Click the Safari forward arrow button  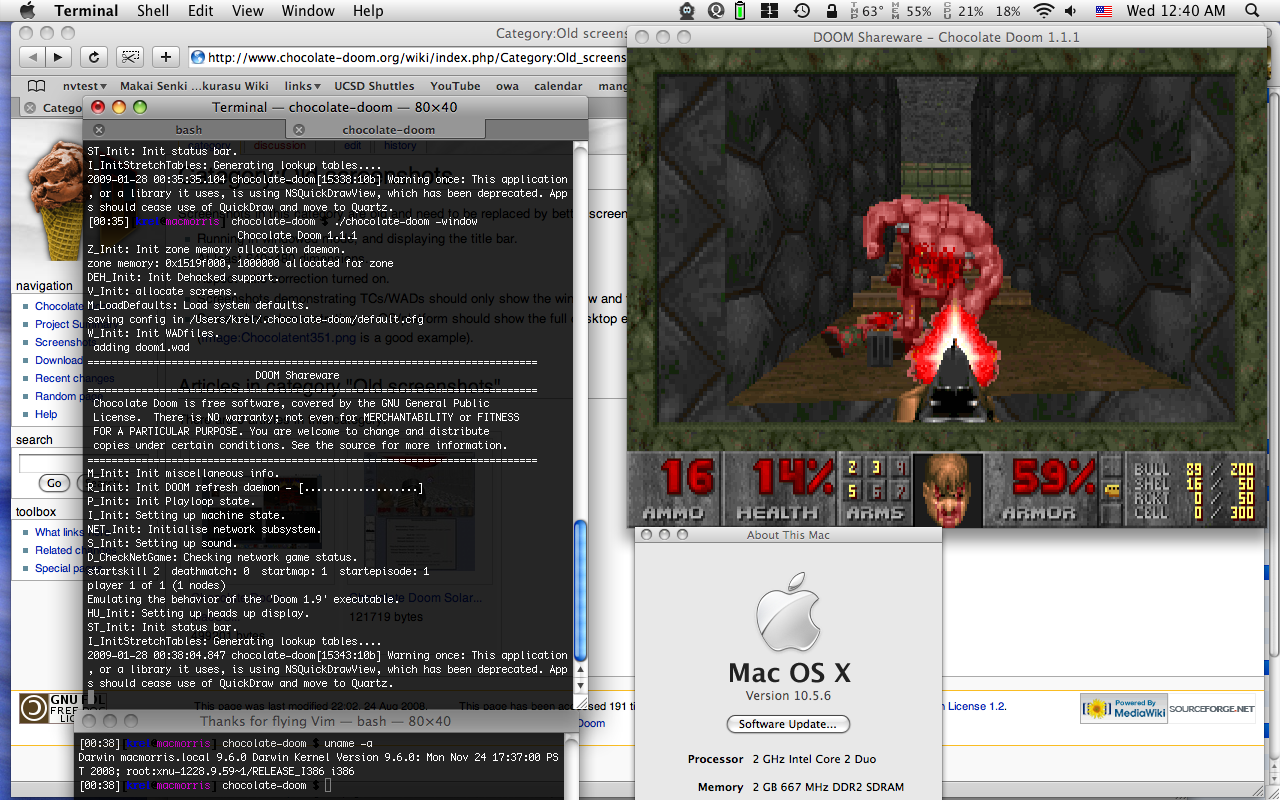tap(59, 57)
